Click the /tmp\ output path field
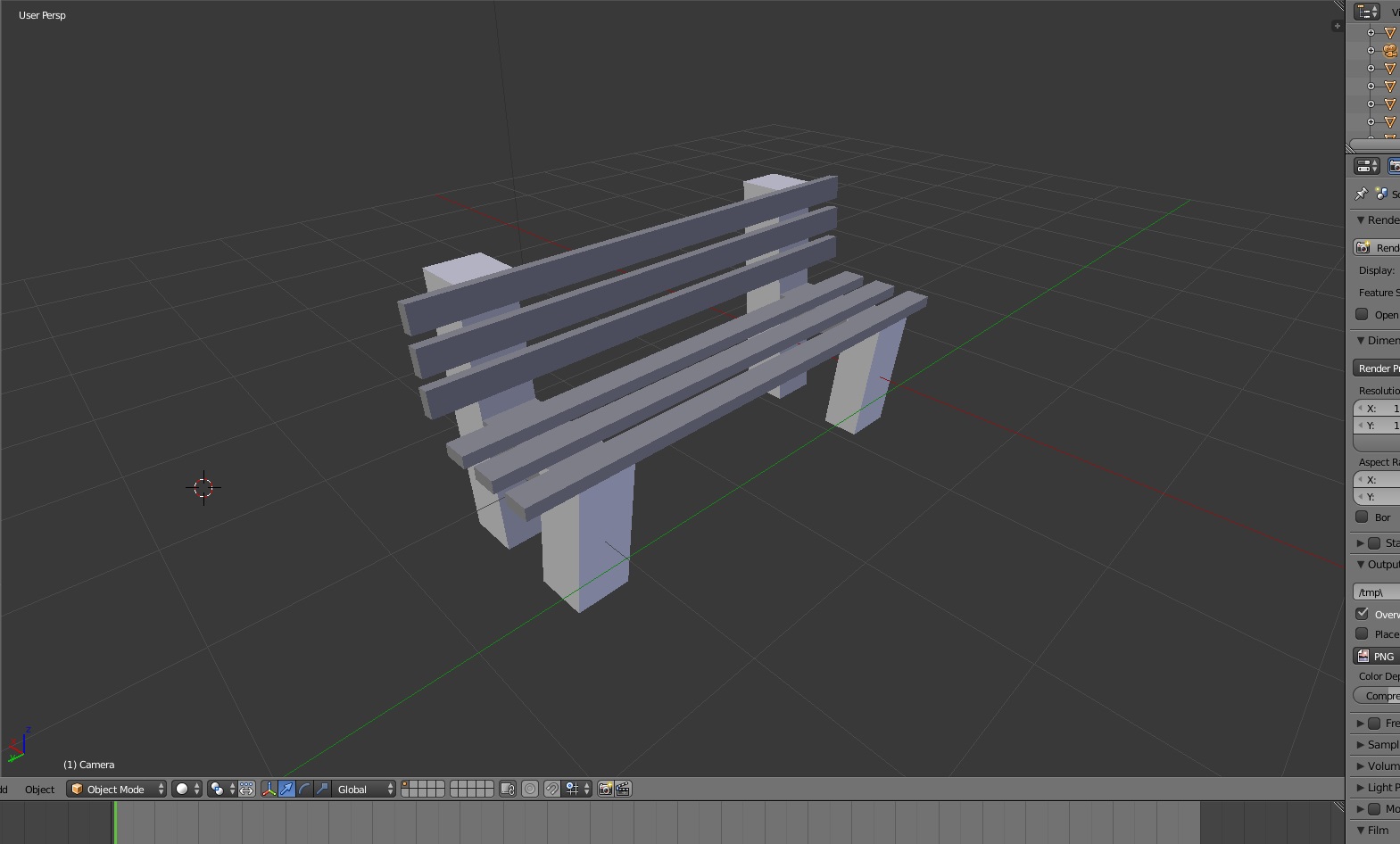1400x844 pixels. [1377, 592]
